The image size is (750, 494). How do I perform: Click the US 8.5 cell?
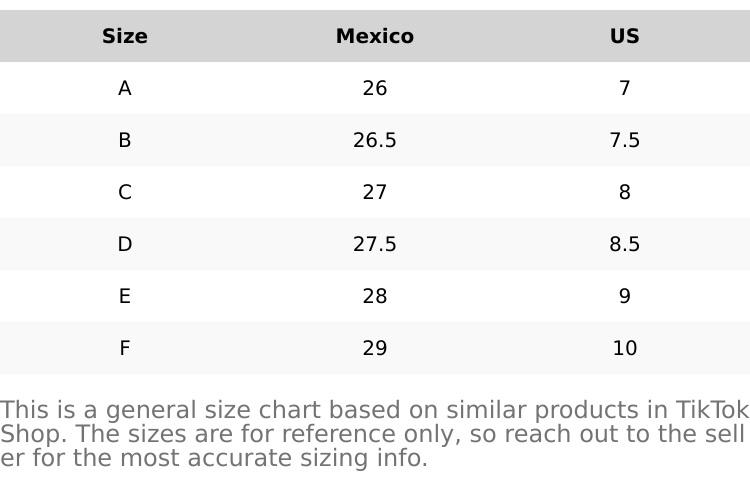625,245
